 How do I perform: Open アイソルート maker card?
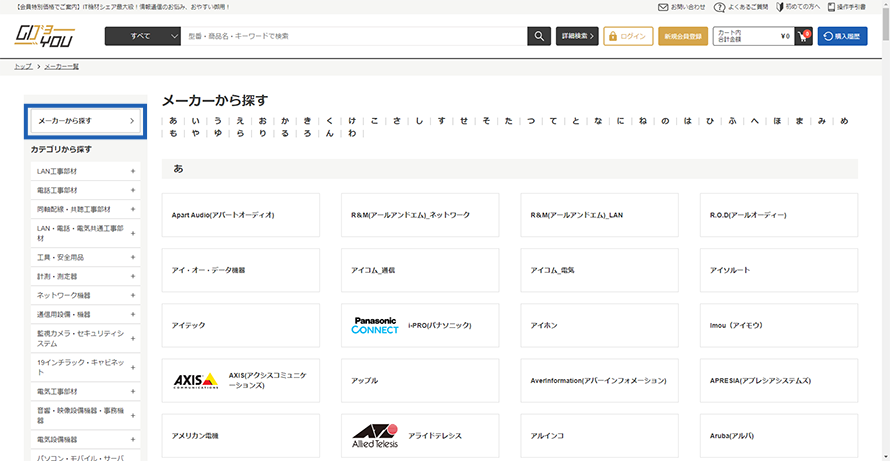pos(779,270)
